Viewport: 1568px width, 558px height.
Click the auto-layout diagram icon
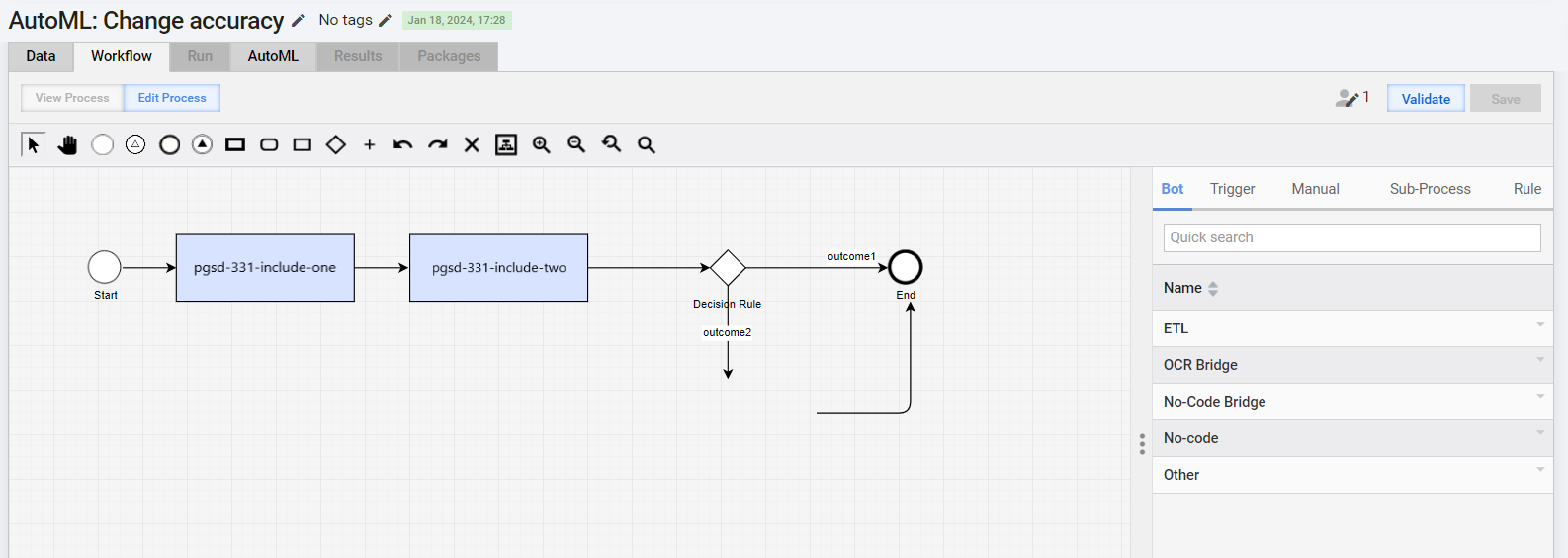[506, 144]
